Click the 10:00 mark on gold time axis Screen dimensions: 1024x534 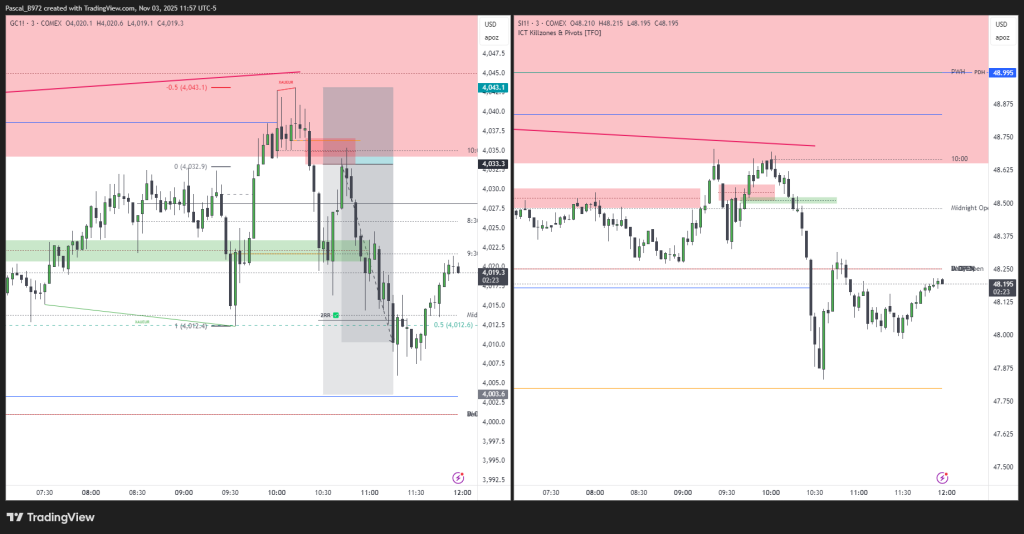277,492
